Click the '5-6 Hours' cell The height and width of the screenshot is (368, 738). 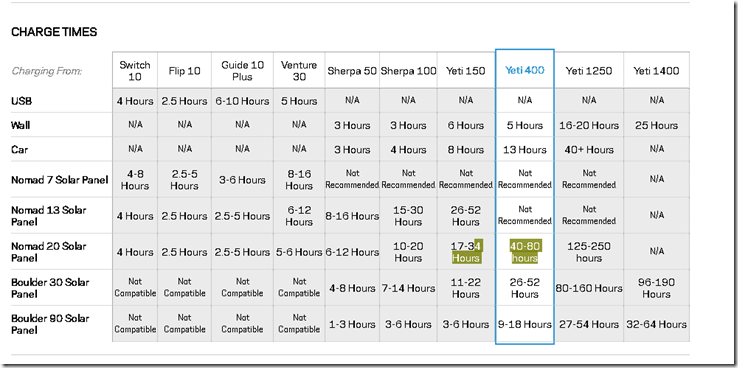299,252
